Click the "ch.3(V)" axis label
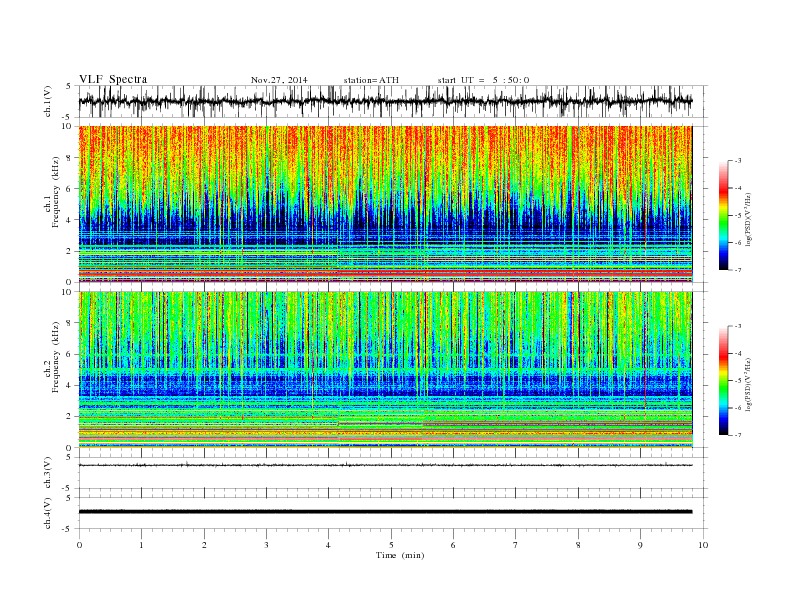 click(48, 473)
